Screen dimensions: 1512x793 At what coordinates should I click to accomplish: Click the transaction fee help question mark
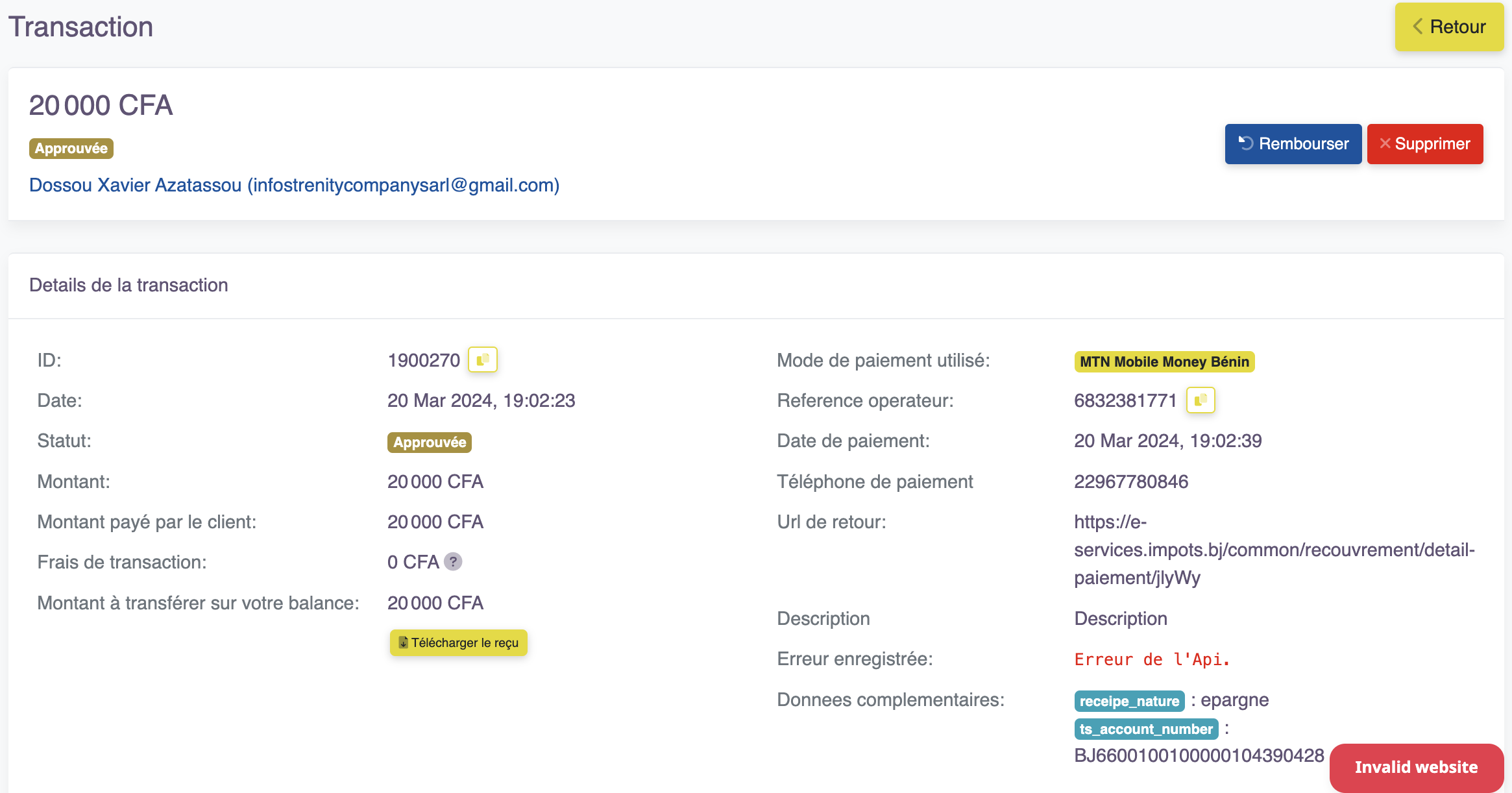(x=453, y=561)
